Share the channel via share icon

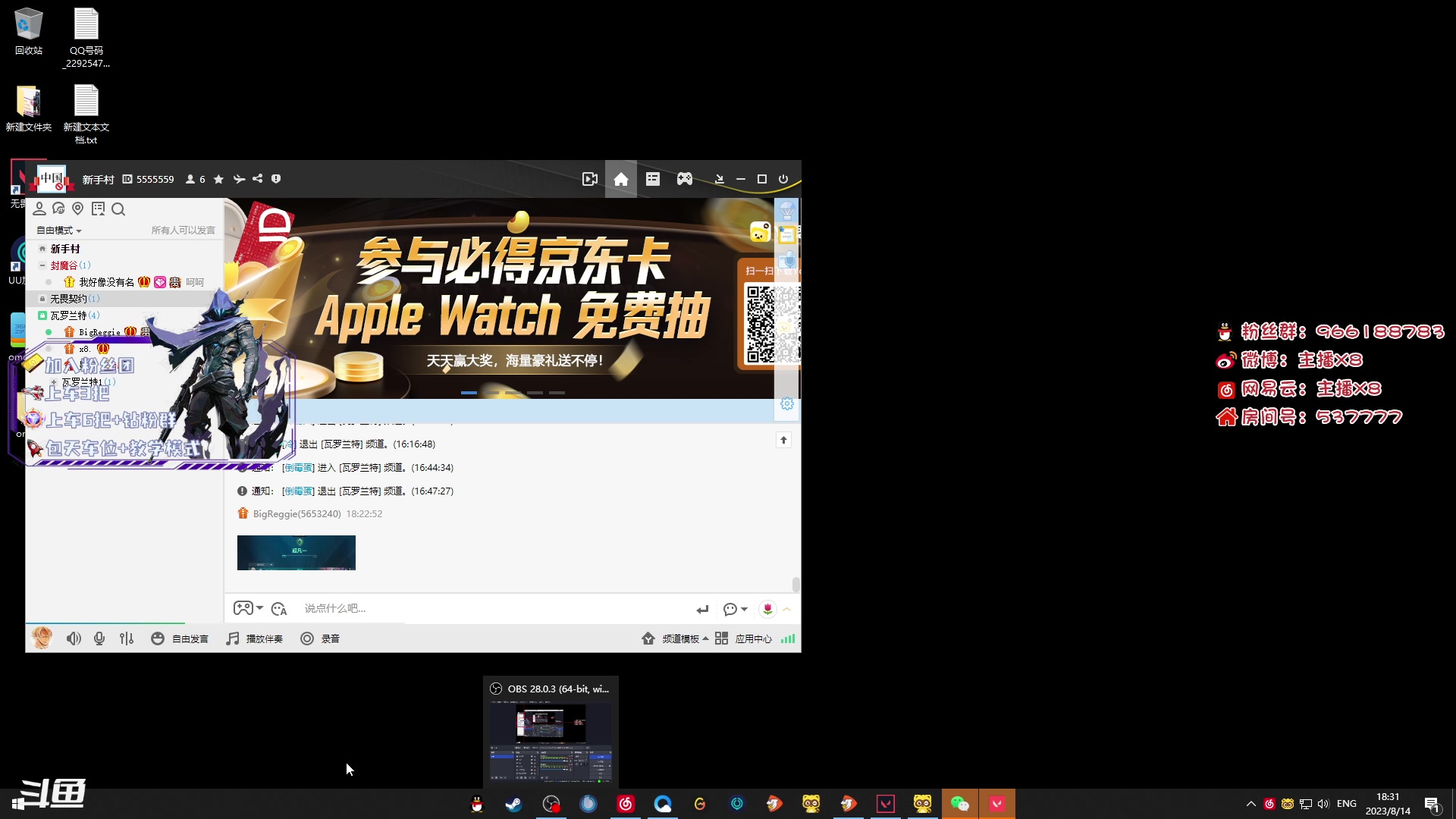click(258, 179)
